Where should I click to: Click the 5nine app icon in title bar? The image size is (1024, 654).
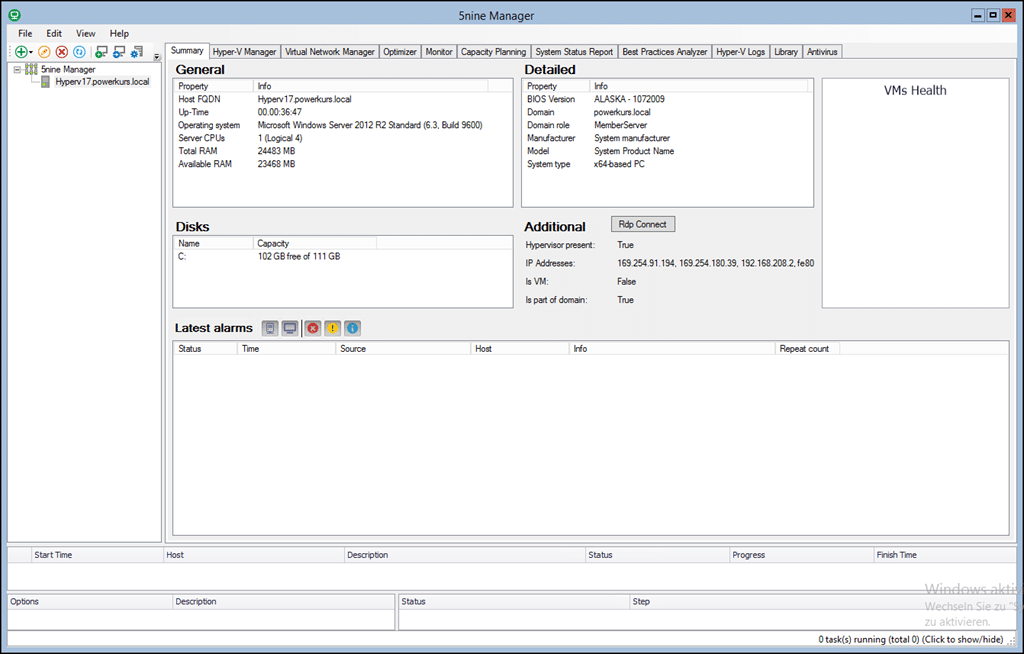[14, 15]
